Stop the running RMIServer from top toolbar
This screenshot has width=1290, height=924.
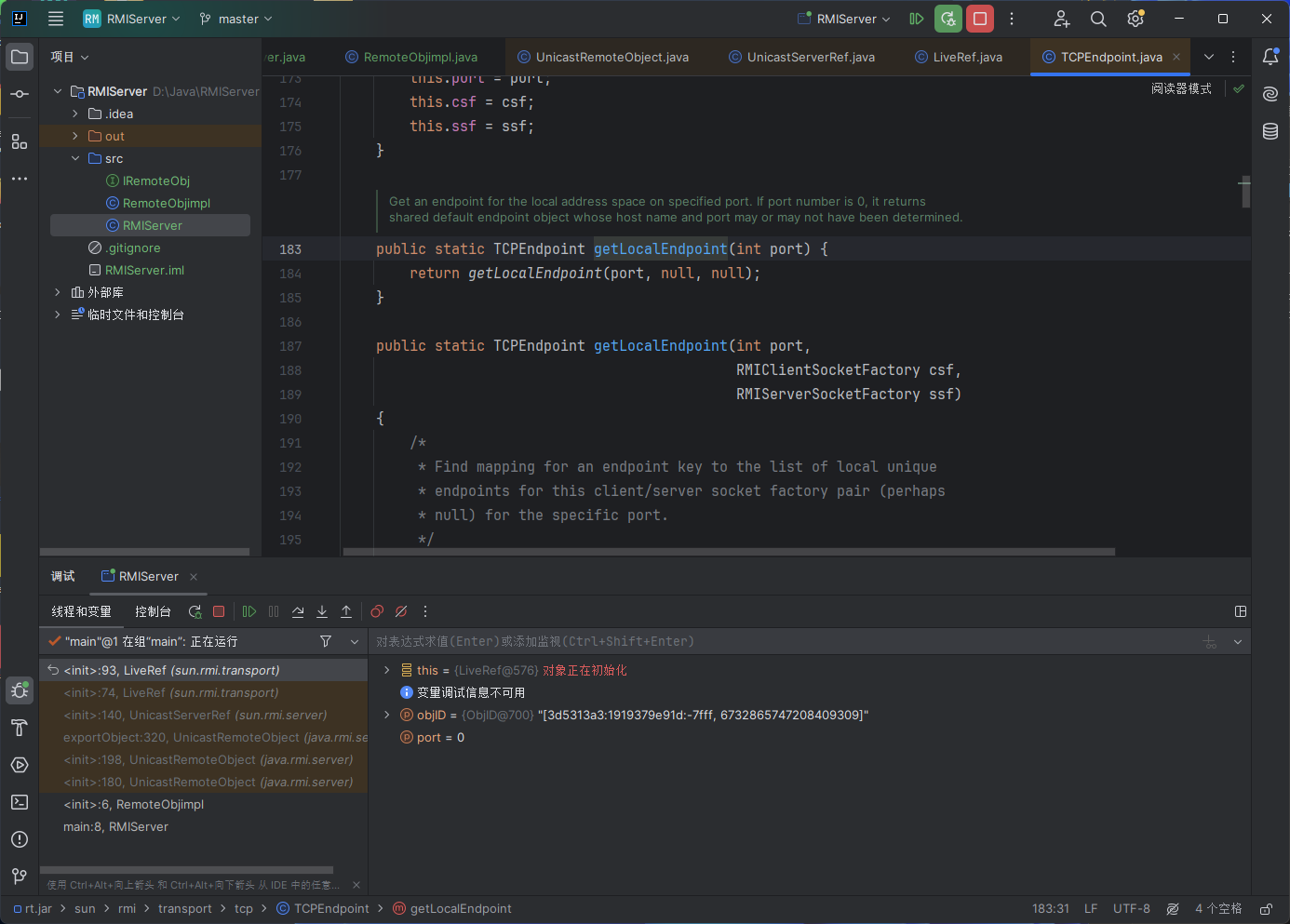coord(980,19)
